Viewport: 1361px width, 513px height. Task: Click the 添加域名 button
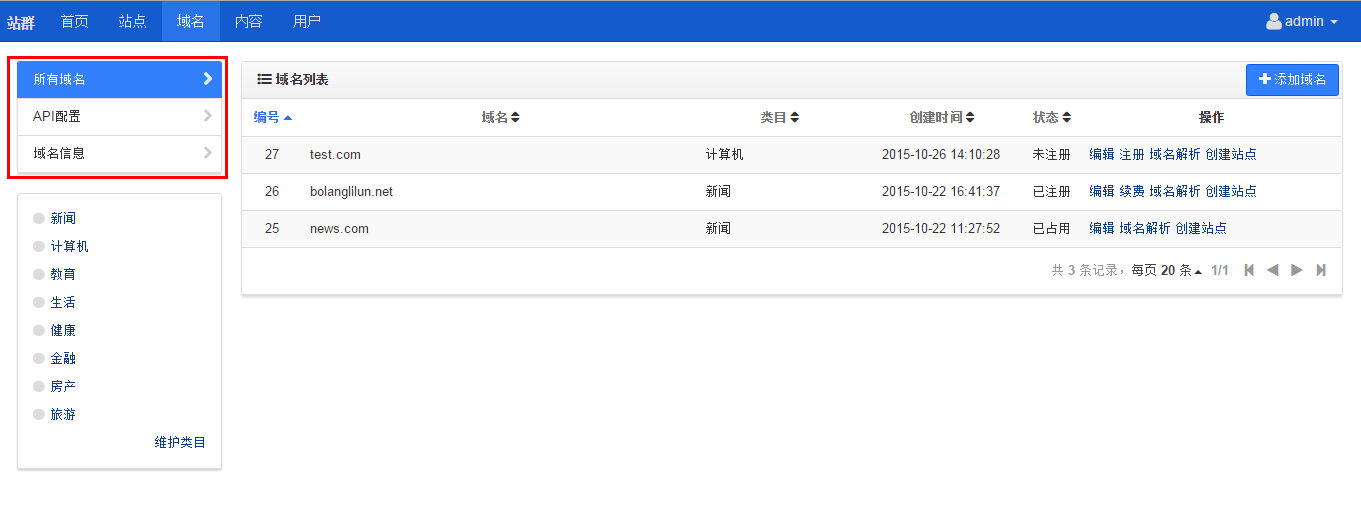[1292, 80]
